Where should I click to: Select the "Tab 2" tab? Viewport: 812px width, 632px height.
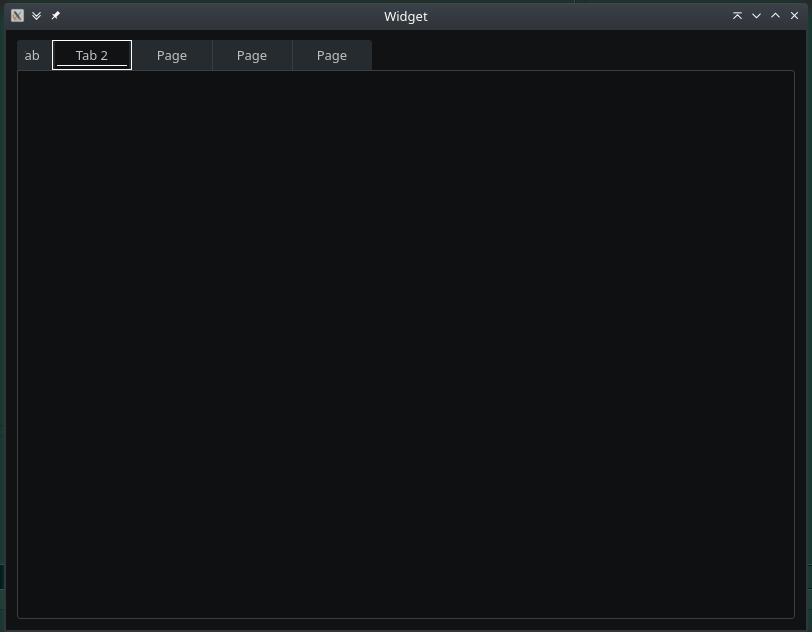pos(92,55)
